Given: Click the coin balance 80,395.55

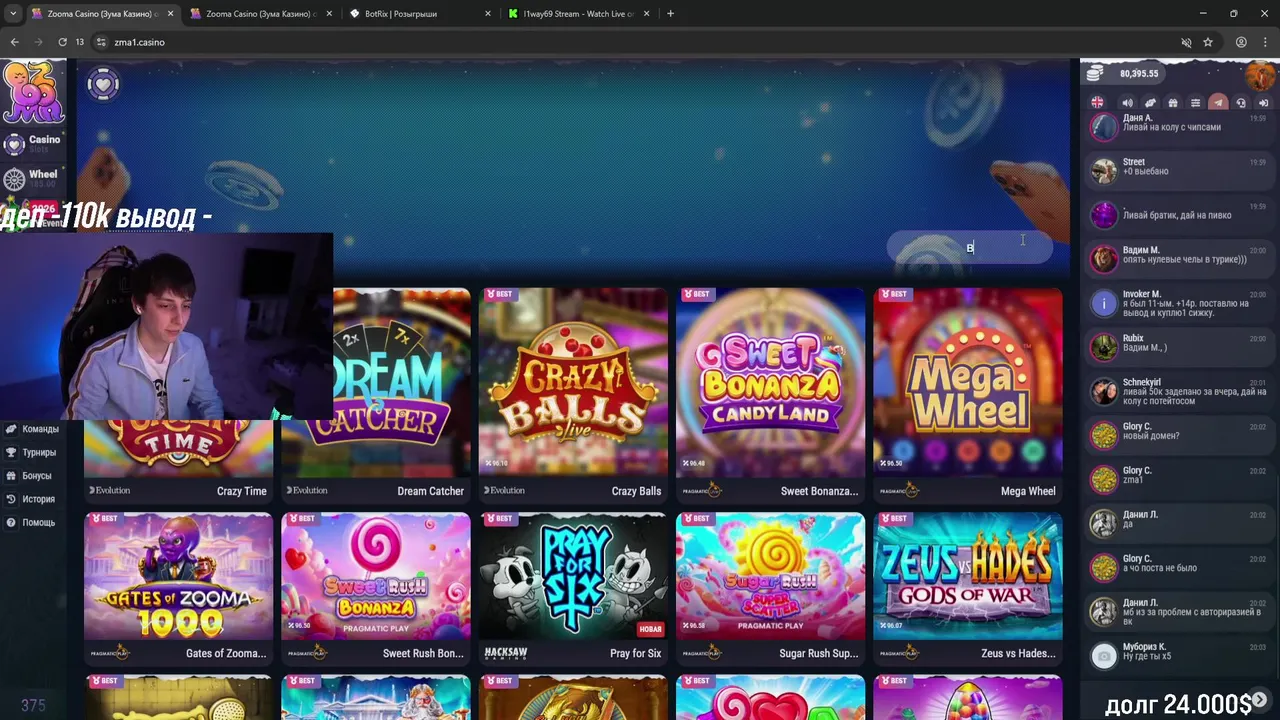Looking at the screenshot, I should tap(1139, 74).
